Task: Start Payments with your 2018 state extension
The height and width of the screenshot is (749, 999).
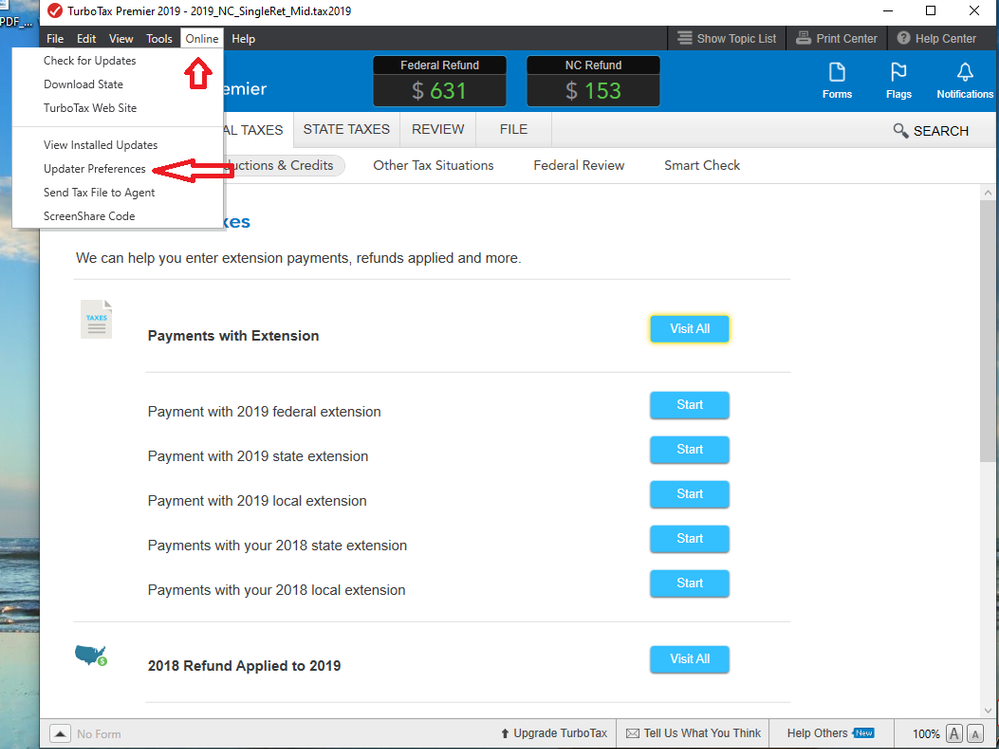Action: point(689,539)
